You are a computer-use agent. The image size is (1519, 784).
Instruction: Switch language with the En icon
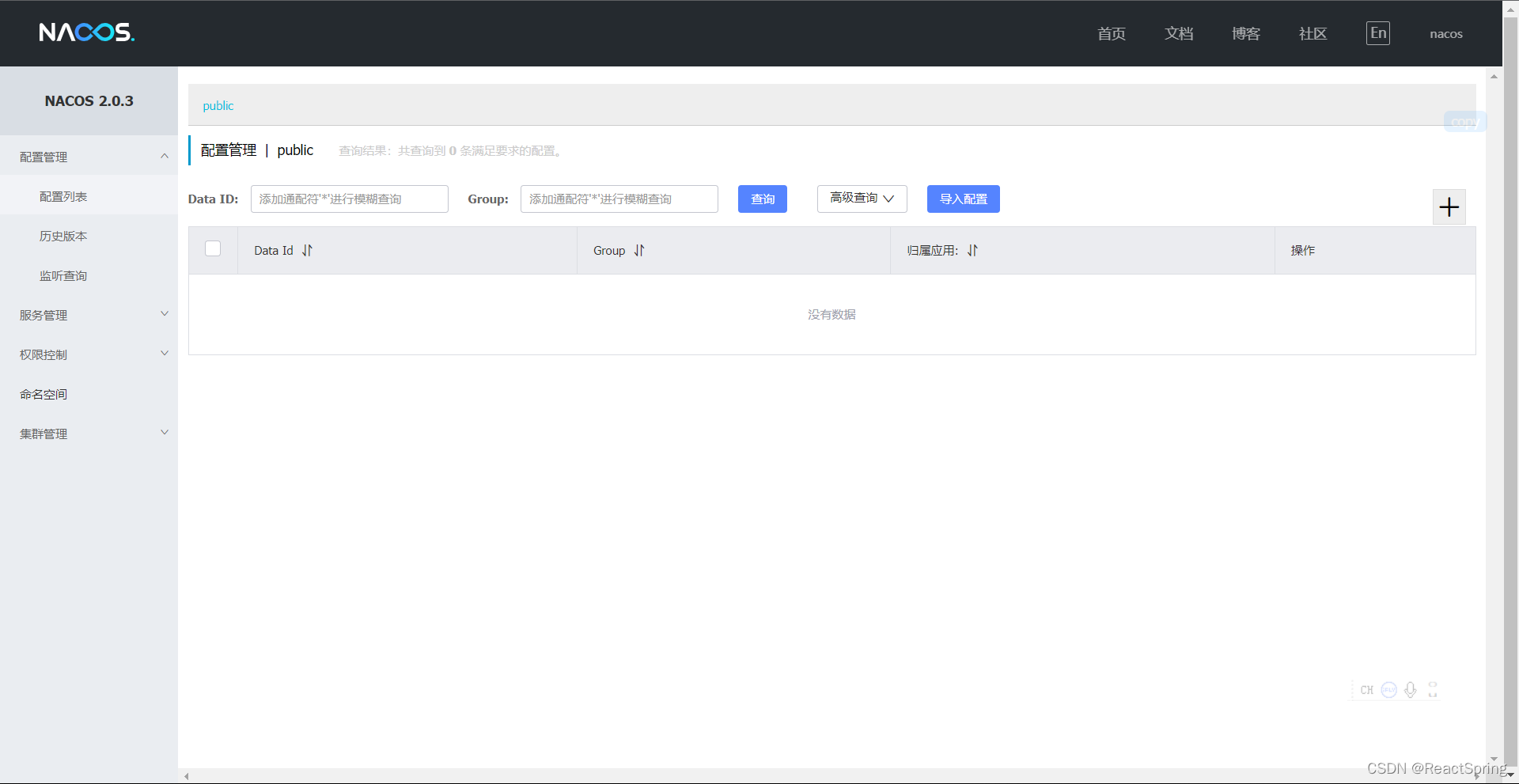pos(1378,33)
